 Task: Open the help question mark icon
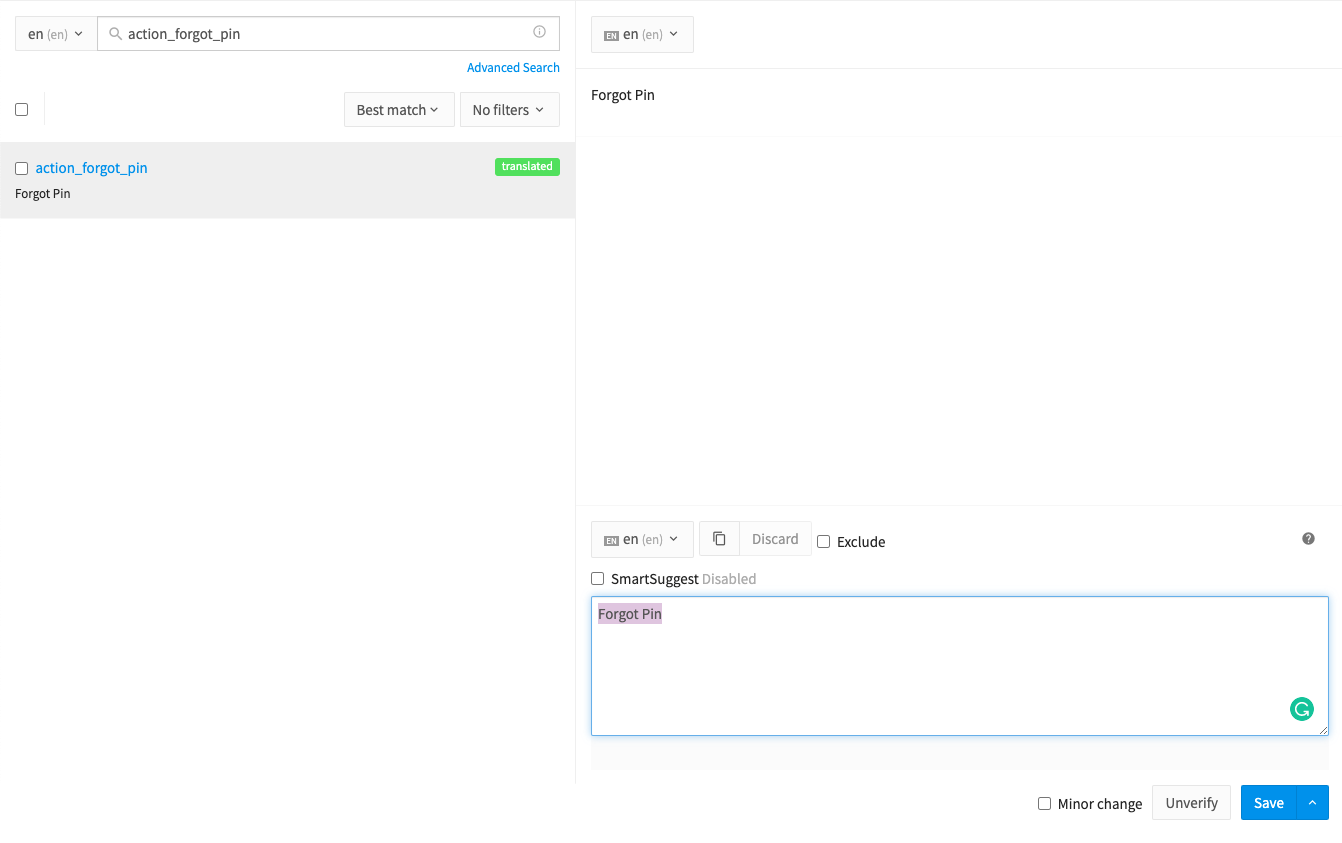pyautogui.click(x=1308, y=539)
